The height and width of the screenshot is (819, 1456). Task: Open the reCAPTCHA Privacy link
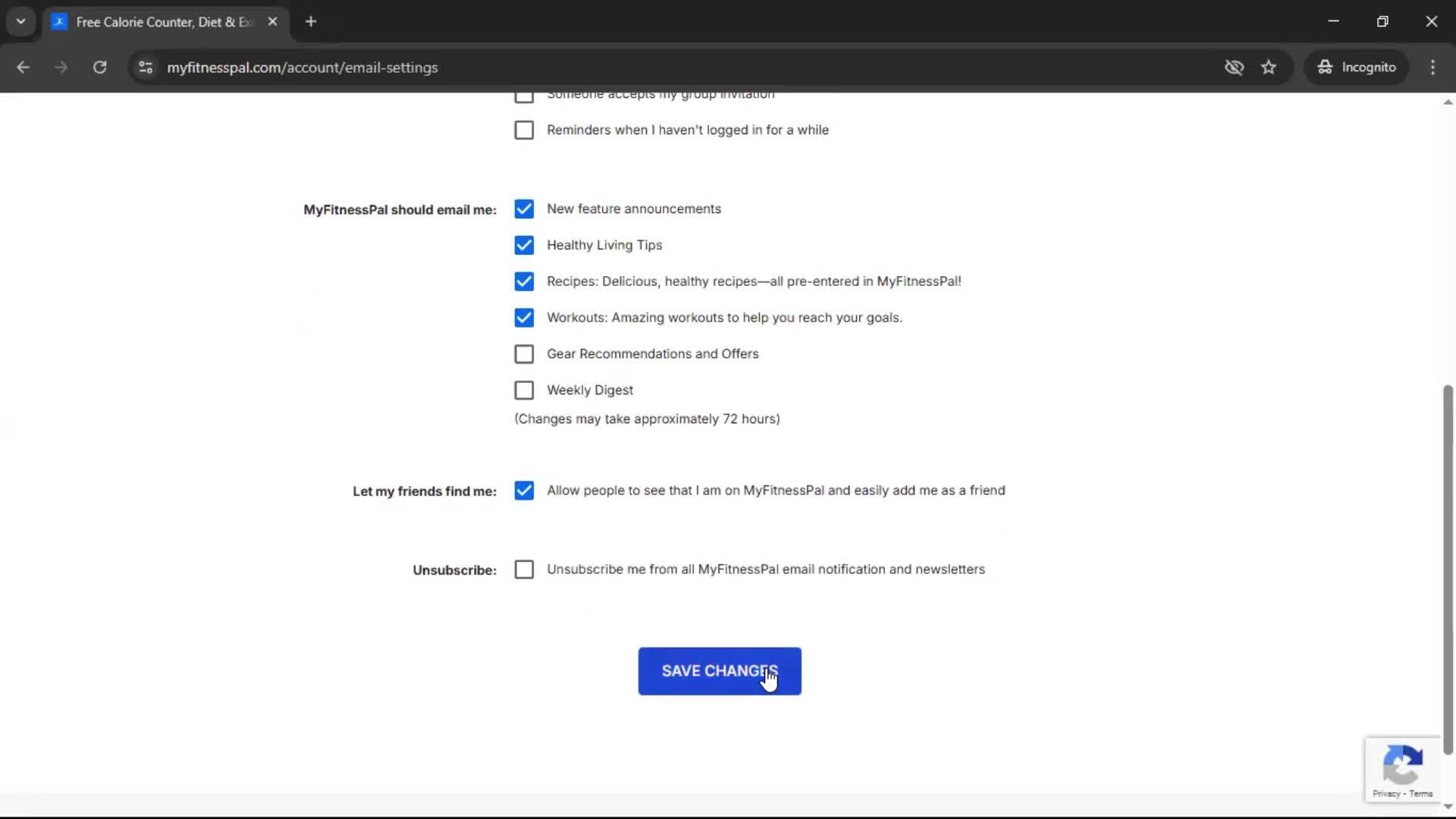[1385, 794]
